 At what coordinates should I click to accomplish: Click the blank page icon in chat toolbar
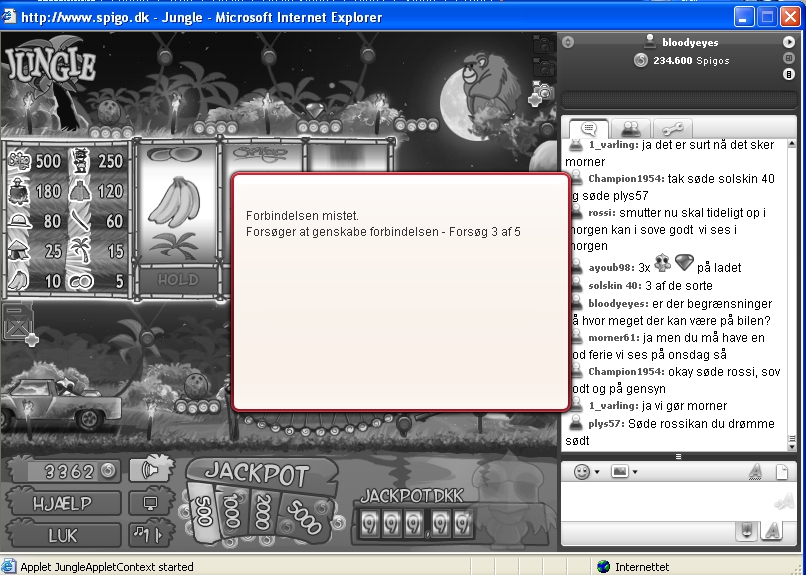pyautogui.click(x=783, y=471)
